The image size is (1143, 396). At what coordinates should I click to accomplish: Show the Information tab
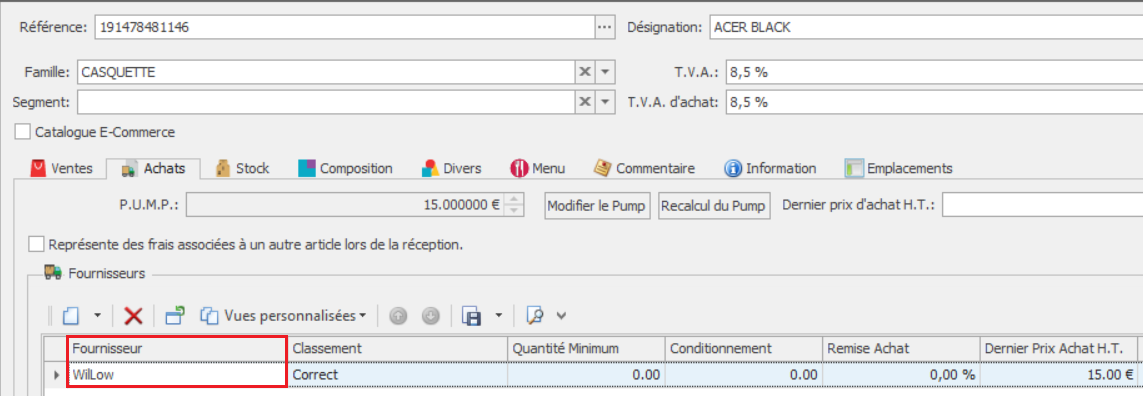pos(771,168)
